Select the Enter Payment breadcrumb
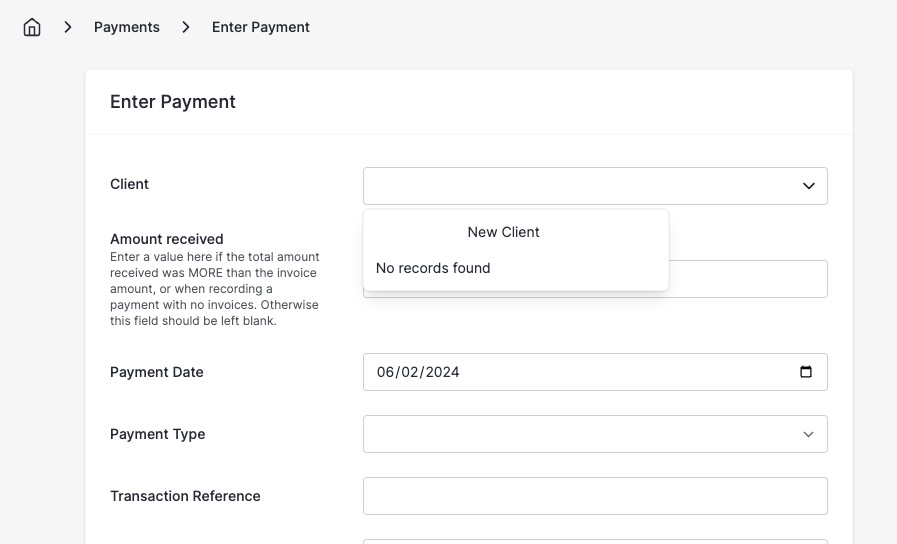The width and height of the screenshot is (897, 544). [260, 27]
